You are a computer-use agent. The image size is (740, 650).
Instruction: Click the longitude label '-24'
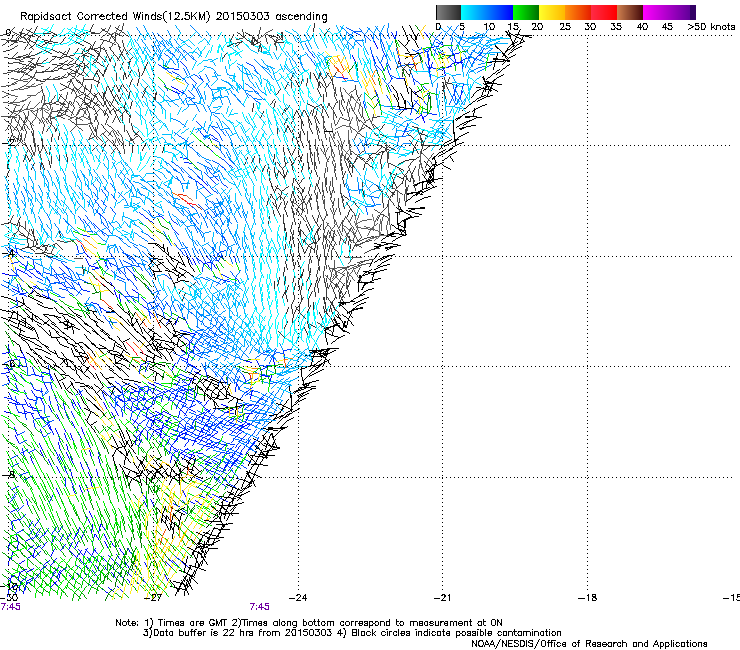298,598
